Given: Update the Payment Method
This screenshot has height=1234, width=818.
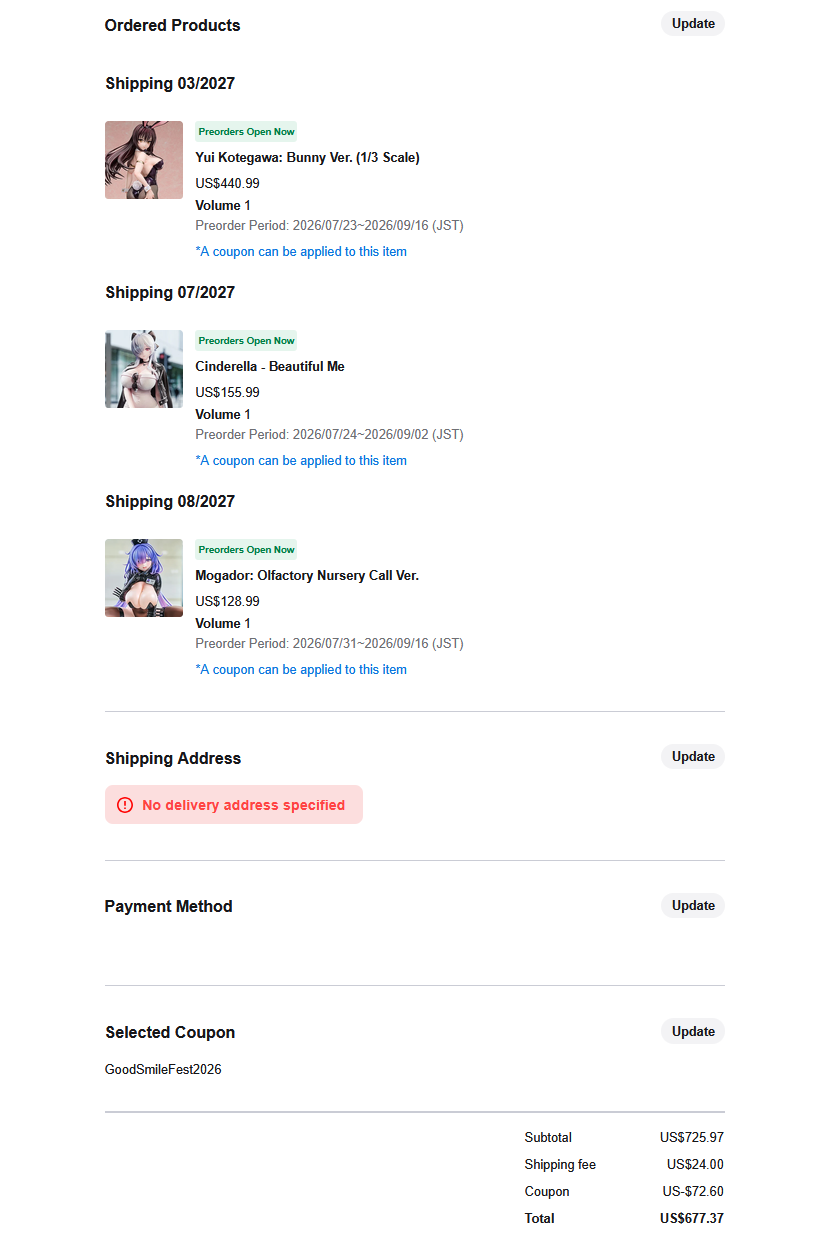Looking at the screenshot, I should 693,906.
